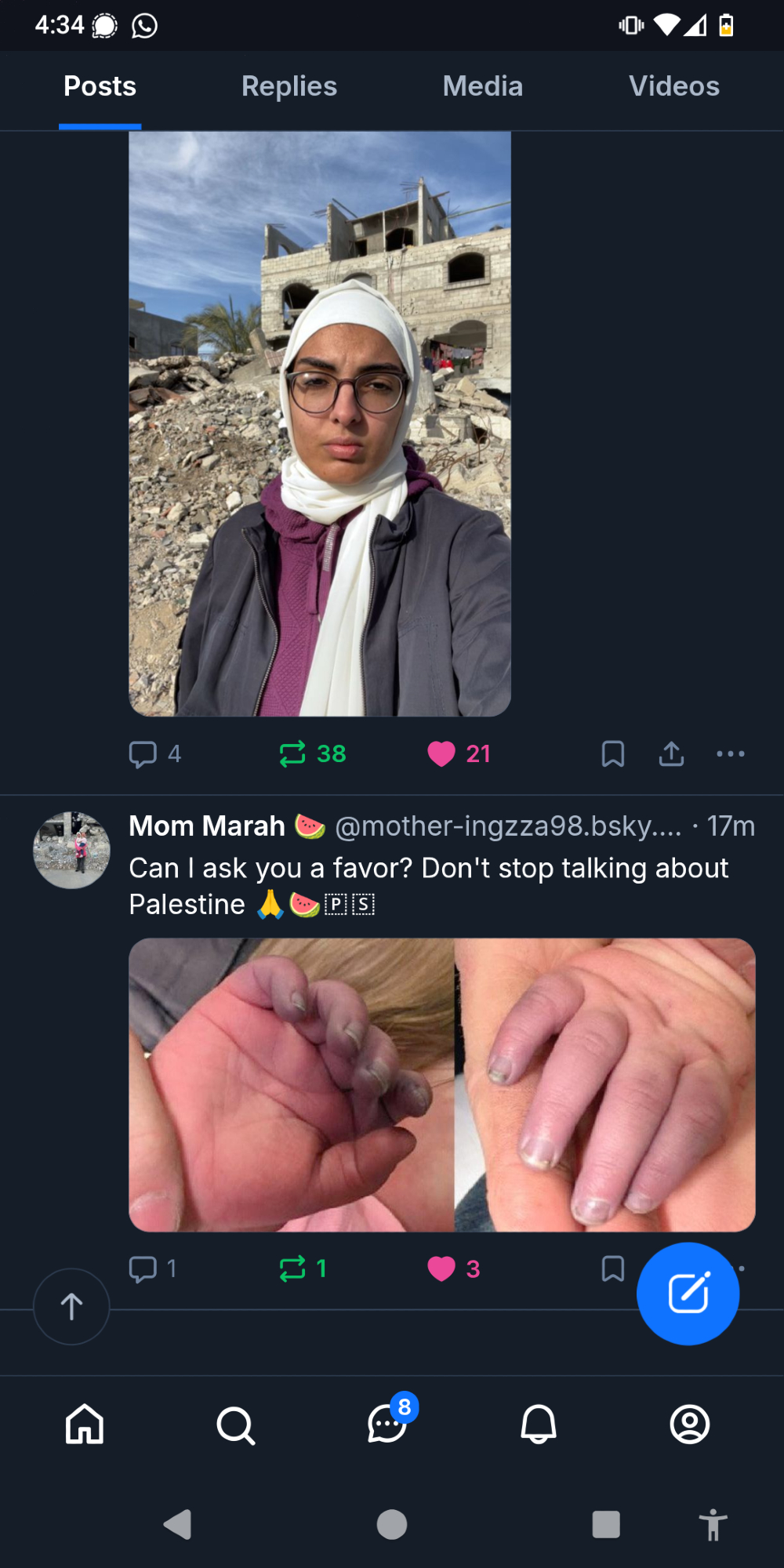
Task: Toggle like on the Palestine post
Action: point(441,1269)
